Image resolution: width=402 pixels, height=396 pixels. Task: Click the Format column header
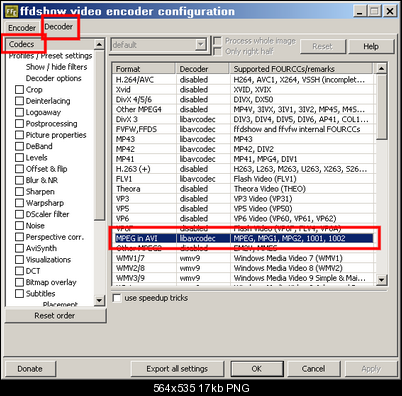click(x=144, y=69)
